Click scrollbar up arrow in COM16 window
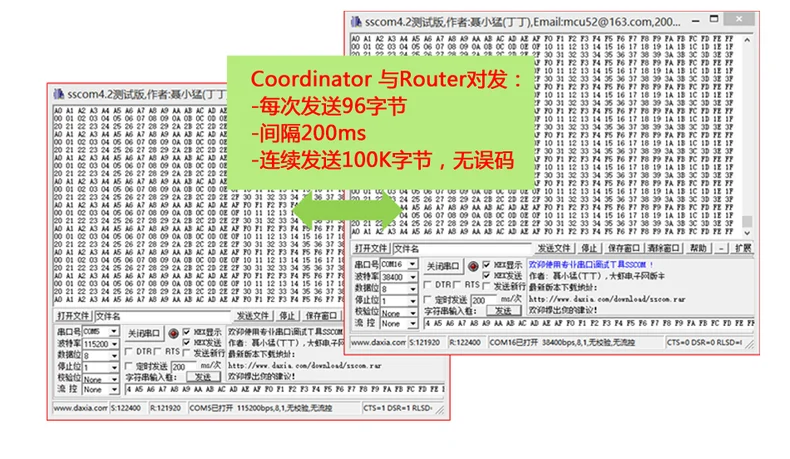Viewport: 790px width, 459px height. tap(747, 40)
